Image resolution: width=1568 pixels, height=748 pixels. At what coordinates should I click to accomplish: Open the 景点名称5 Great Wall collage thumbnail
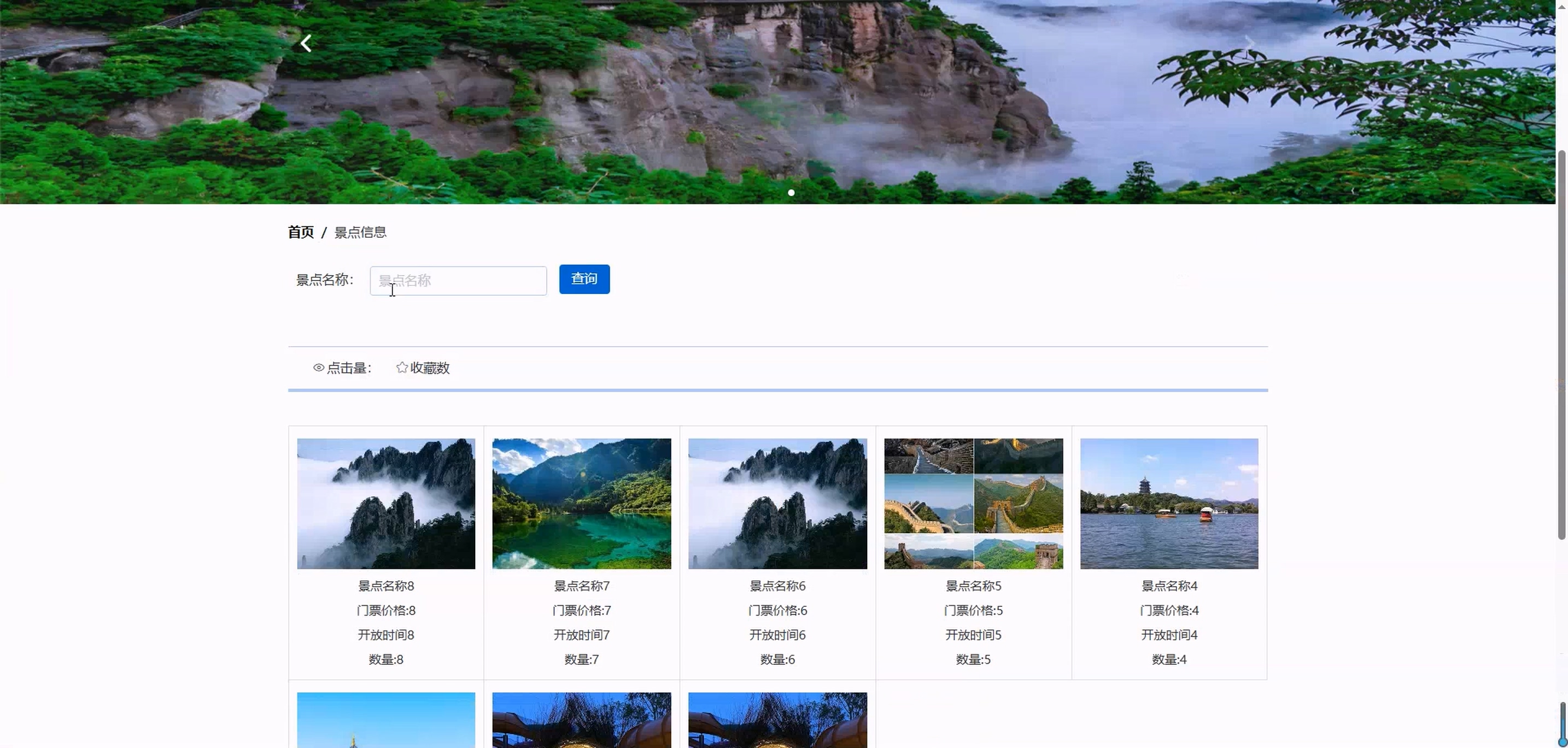tap(973, 504)
